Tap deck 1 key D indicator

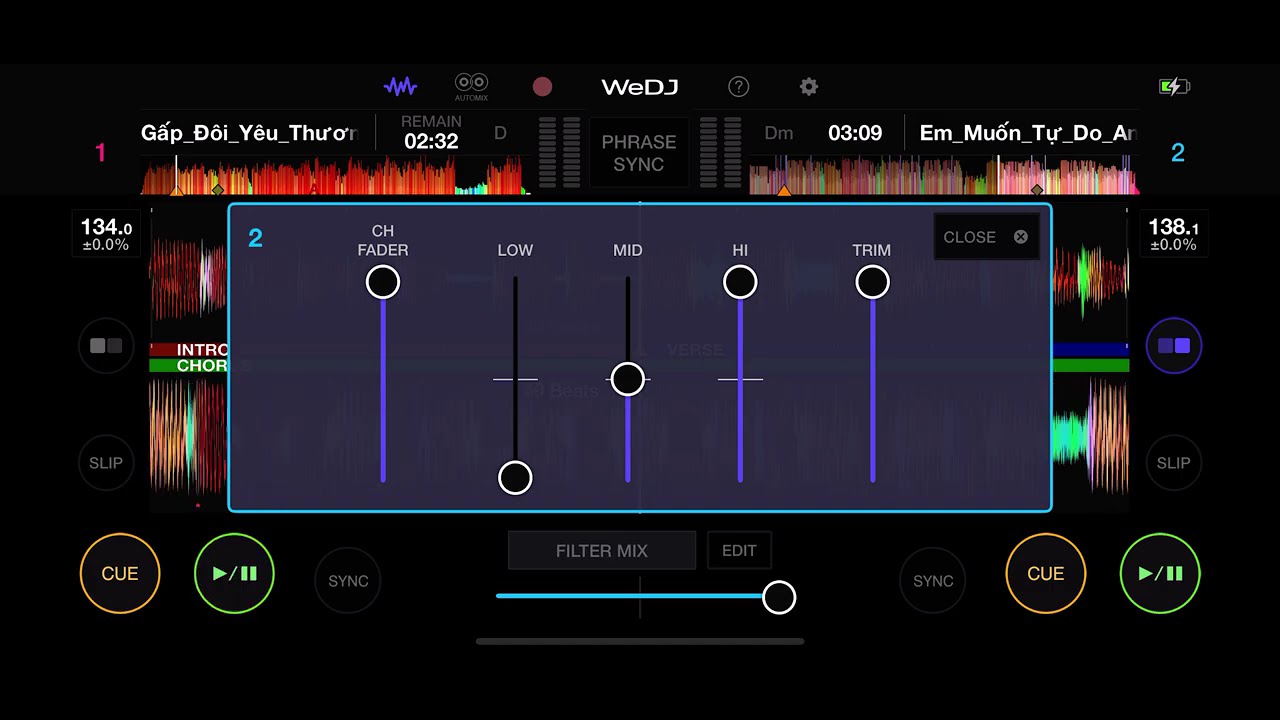tap(501, 133)
